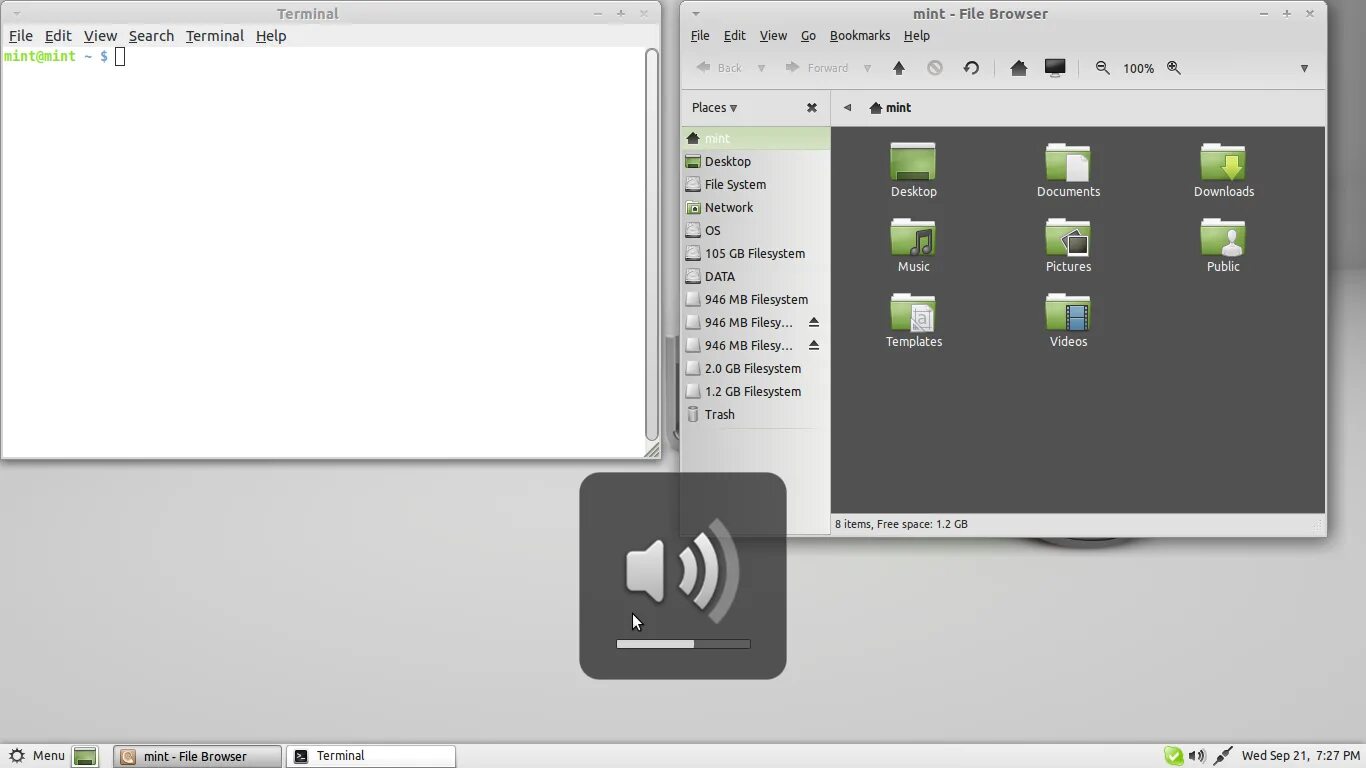1366x768 pixels.
Task: Click the update manager shield icon
Action: point(1173,756)
